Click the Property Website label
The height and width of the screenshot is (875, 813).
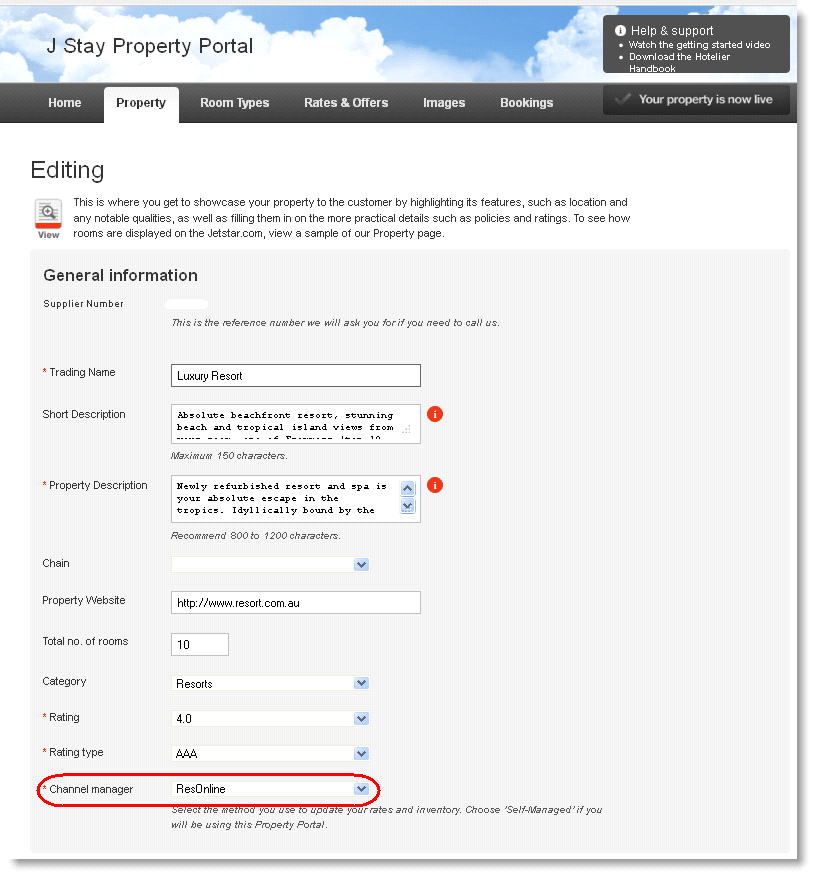[84, 600]
